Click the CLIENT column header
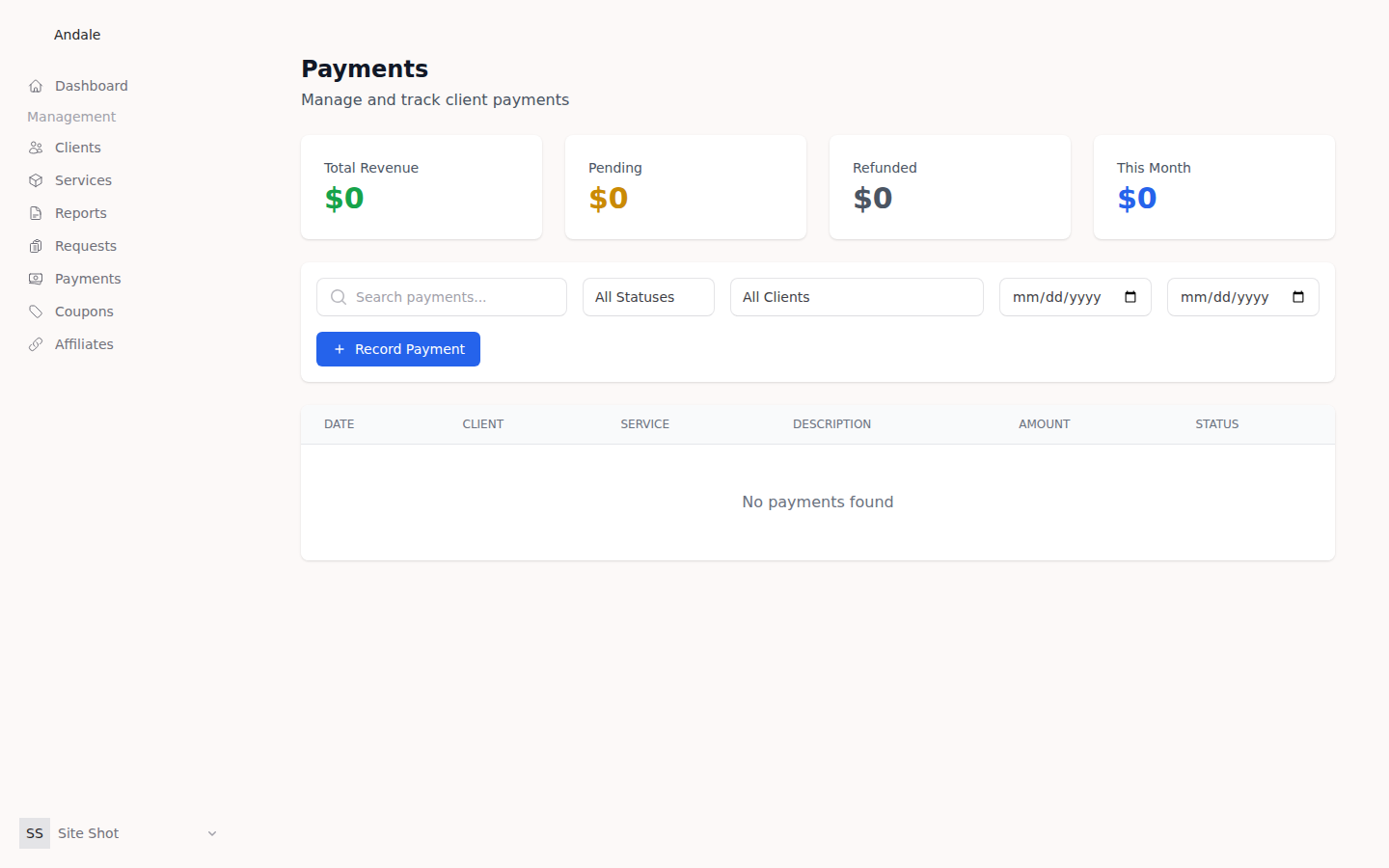 coord(483,424)
